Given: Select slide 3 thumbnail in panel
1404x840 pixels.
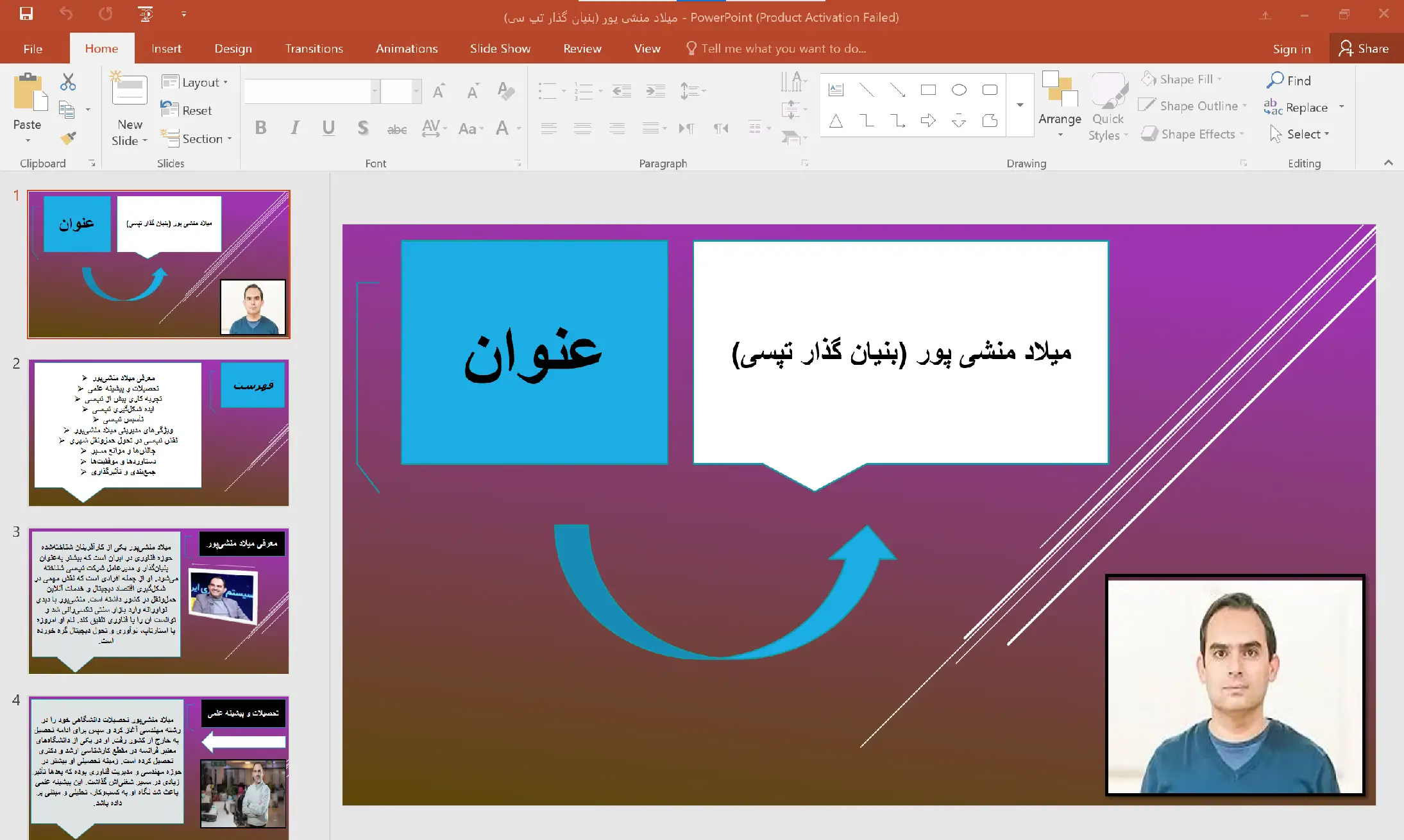Looking at the screenshot, I should [x=158, y=601].
